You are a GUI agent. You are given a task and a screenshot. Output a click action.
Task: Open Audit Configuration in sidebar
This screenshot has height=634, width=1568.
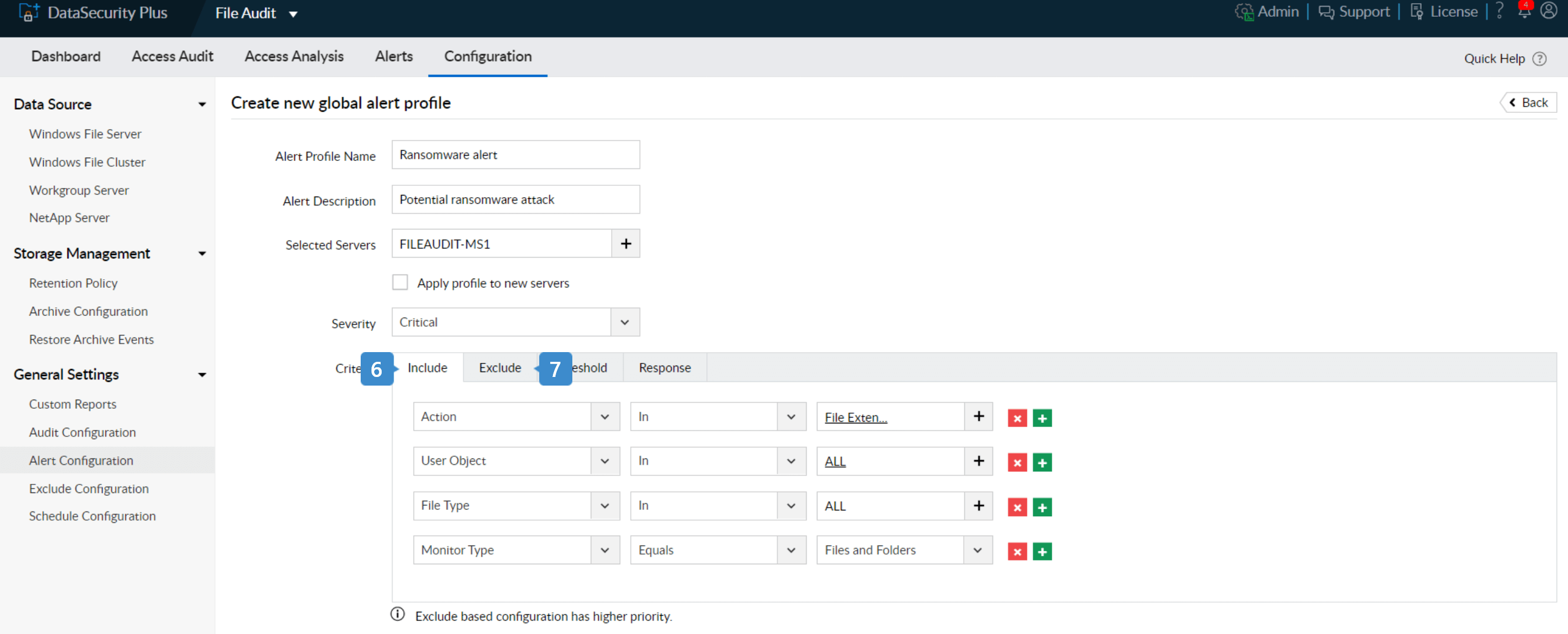[x=82, y=432]
